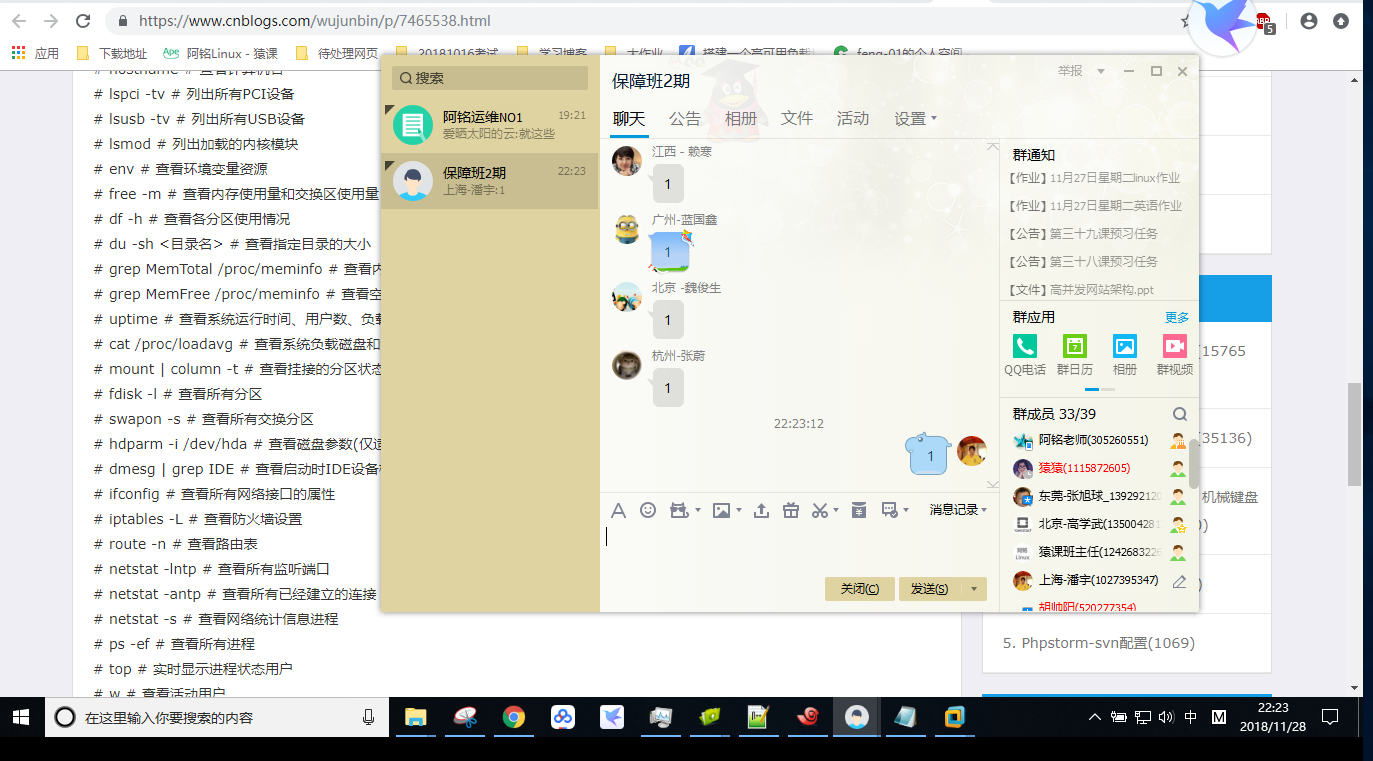Open the 下载地址 bookmark
The width and height of the screenshot is (1373, 761).
tap(112, 53)
